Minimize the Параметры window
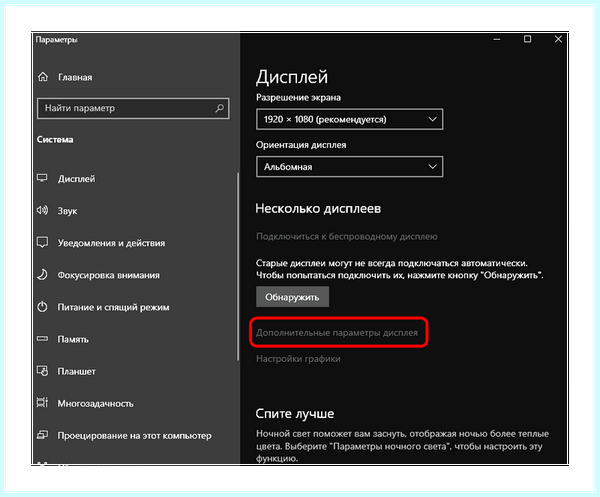This screenshot has width=600, height=497. click(497, 39)
